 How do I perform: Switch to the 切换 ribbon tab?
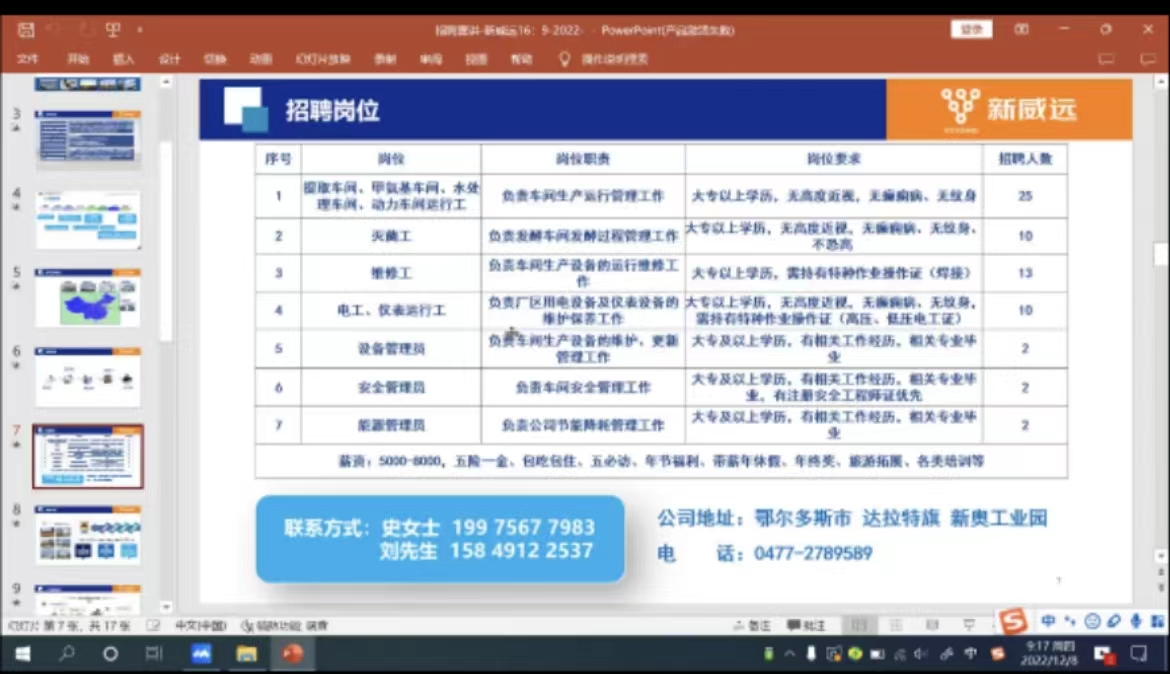[x=215, y=59]
